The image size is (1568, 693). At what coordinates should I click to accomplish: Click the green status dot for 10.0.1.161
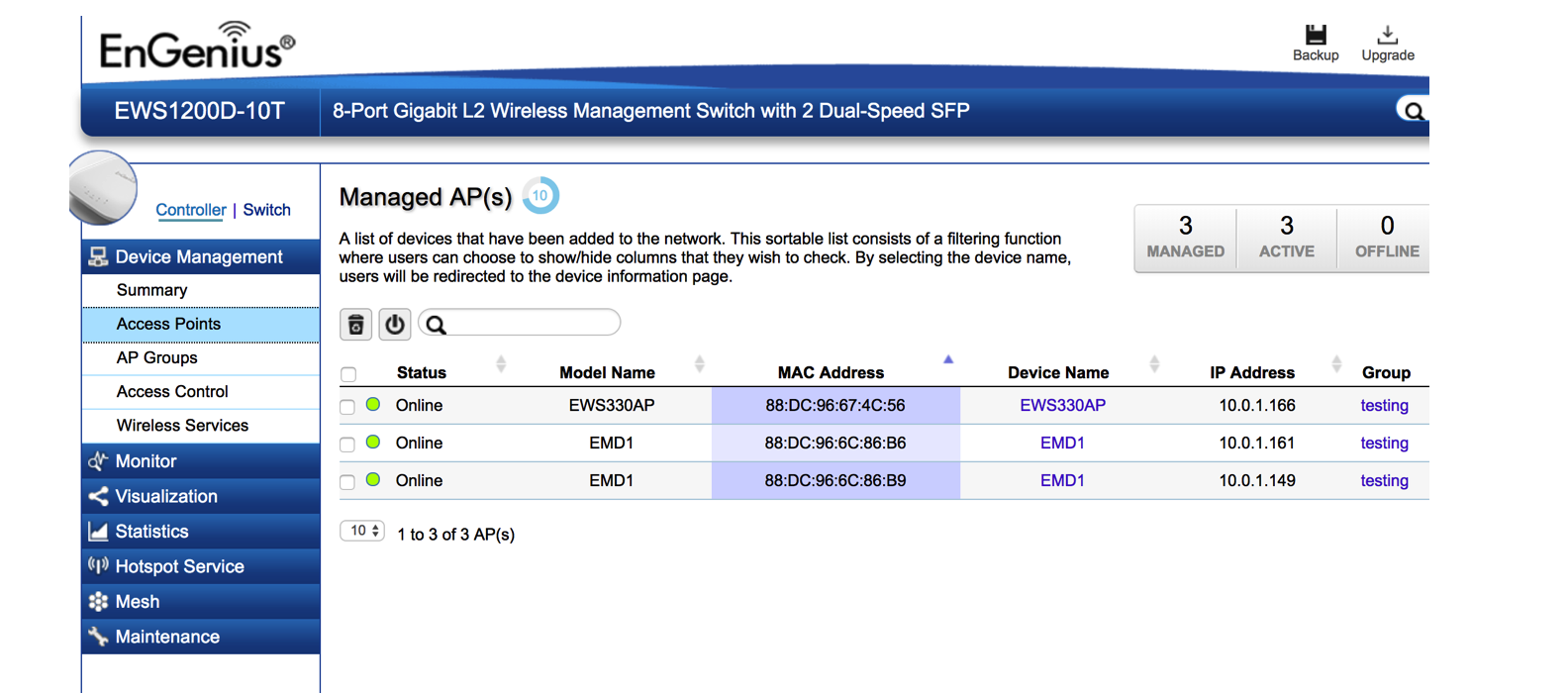[x=373, y=442]
